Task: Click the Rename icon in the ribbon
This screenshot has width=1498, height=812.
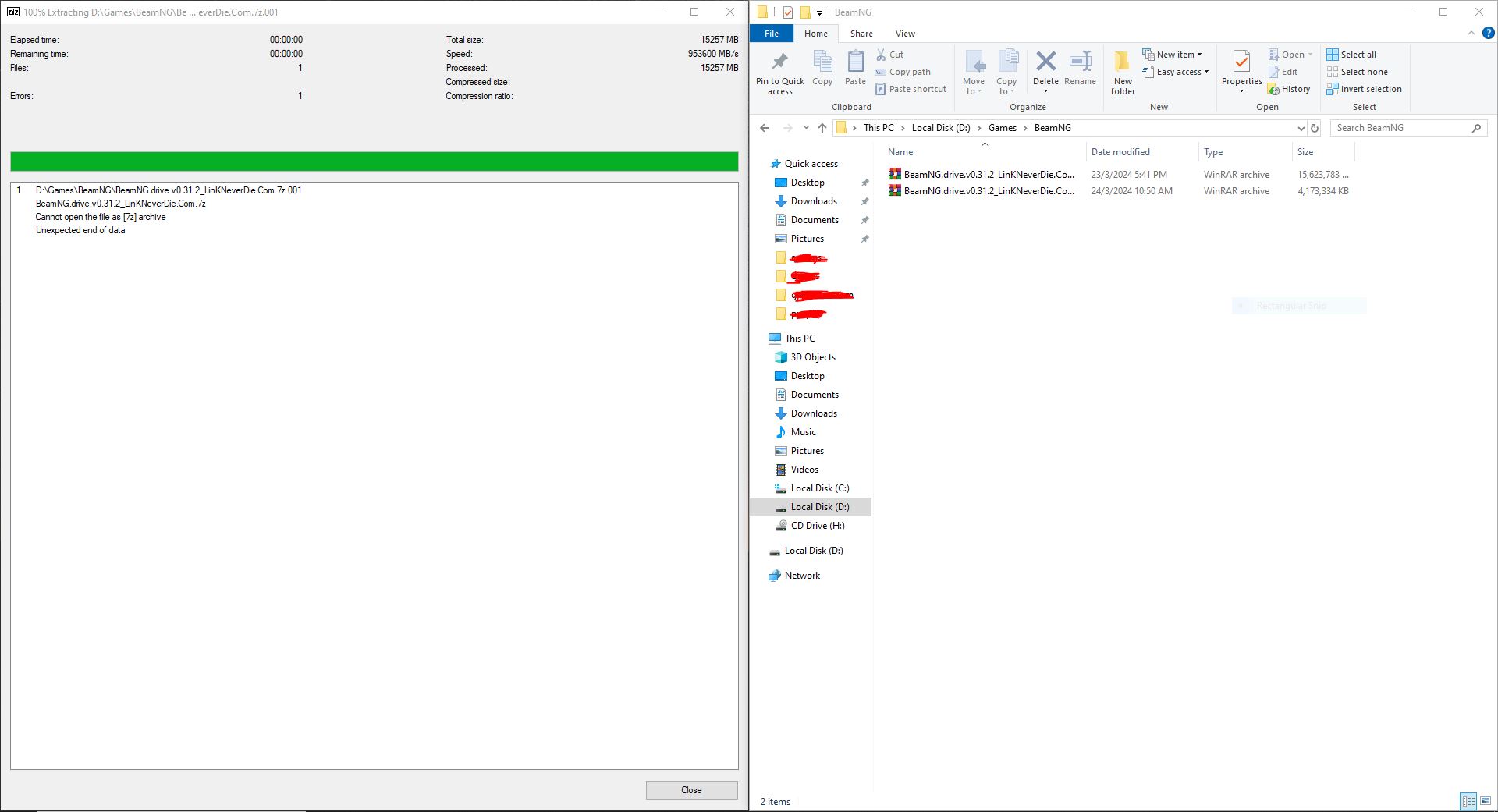Action: pyautogui.click(x=1080, y=62)
